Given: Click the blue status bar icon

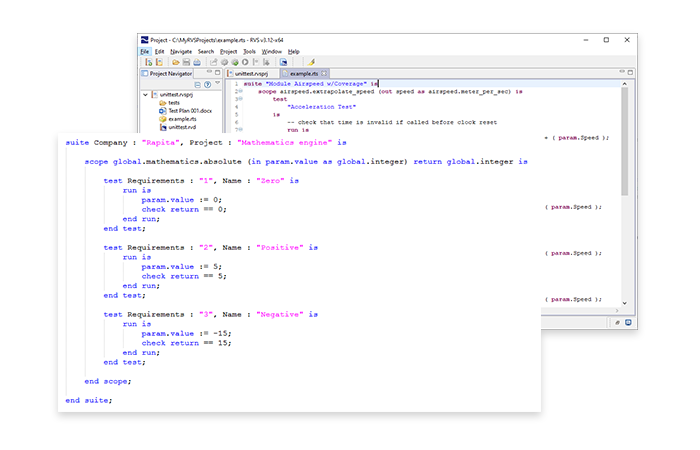Looking at the screenshot, I should 628,322.
